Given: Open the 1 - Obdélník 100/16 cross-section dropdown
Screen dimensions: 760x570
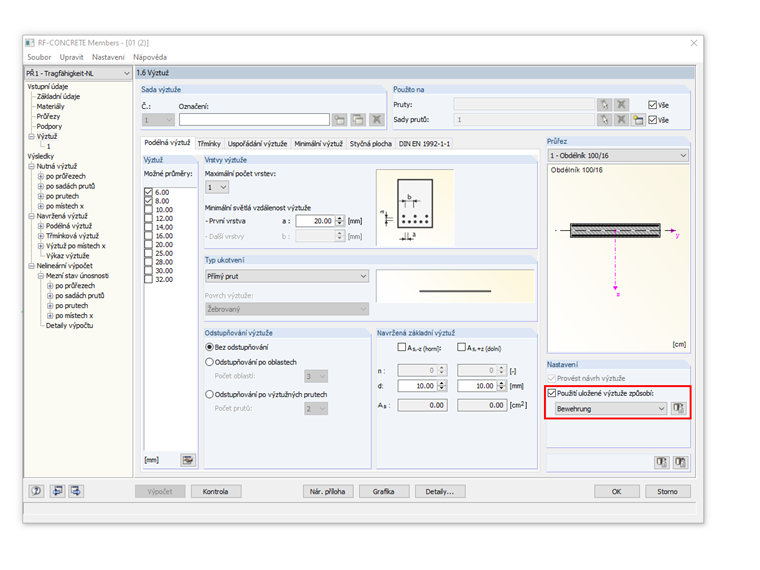Looking at the screenshot, I should pyautogui.click(x=618, y=156).
